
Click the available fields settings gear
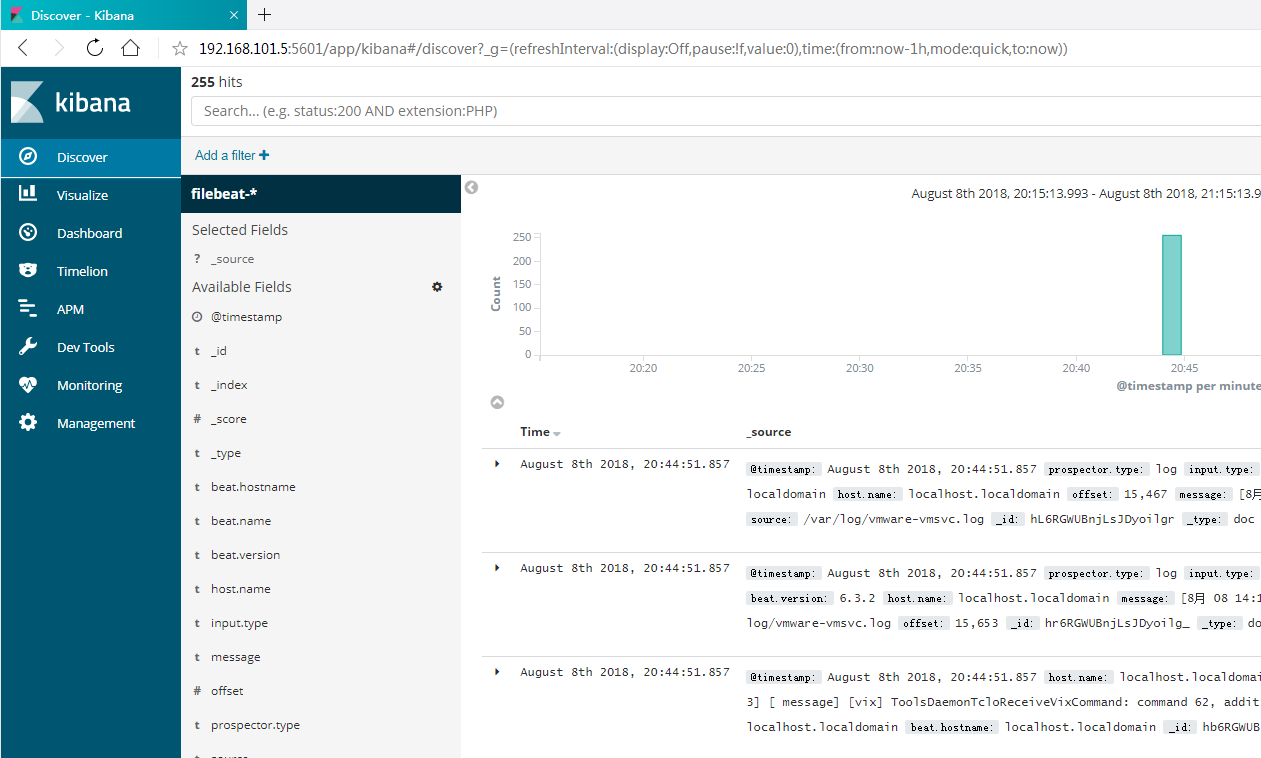437,287
